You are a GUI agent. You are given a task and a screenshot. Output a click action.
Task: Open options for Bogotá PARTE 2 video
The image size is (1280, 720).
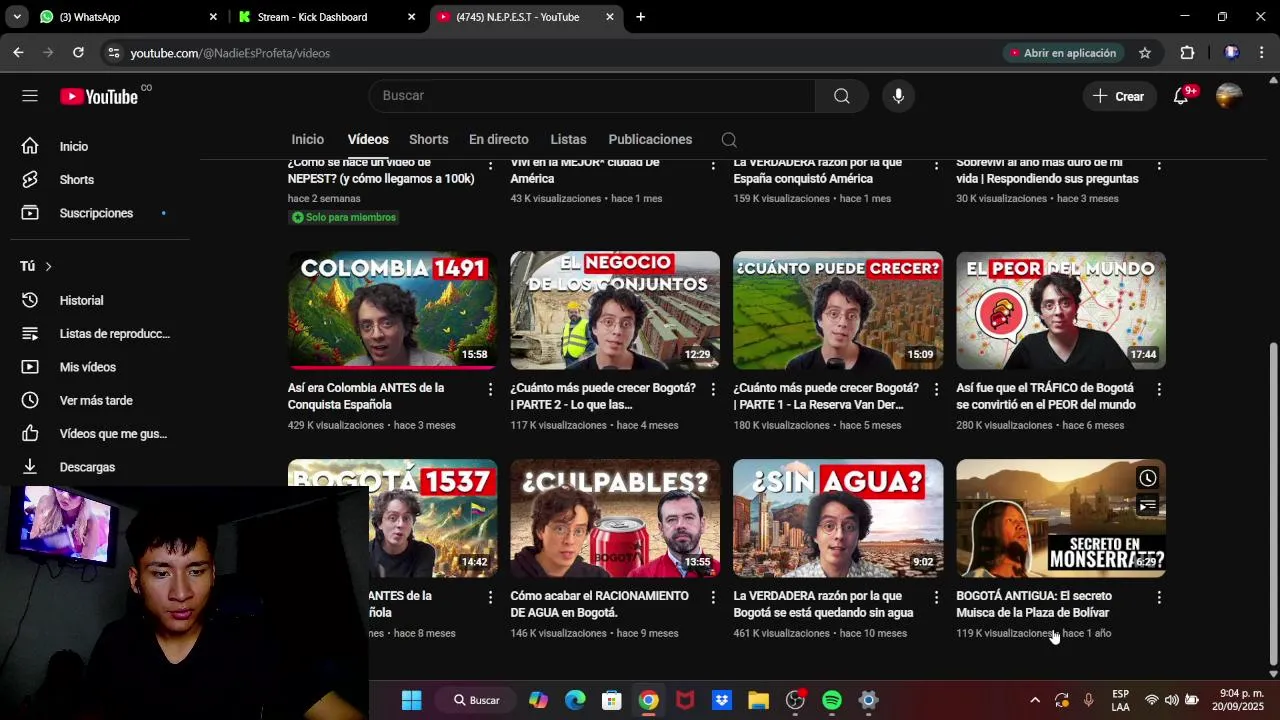[x=713, y=389]
